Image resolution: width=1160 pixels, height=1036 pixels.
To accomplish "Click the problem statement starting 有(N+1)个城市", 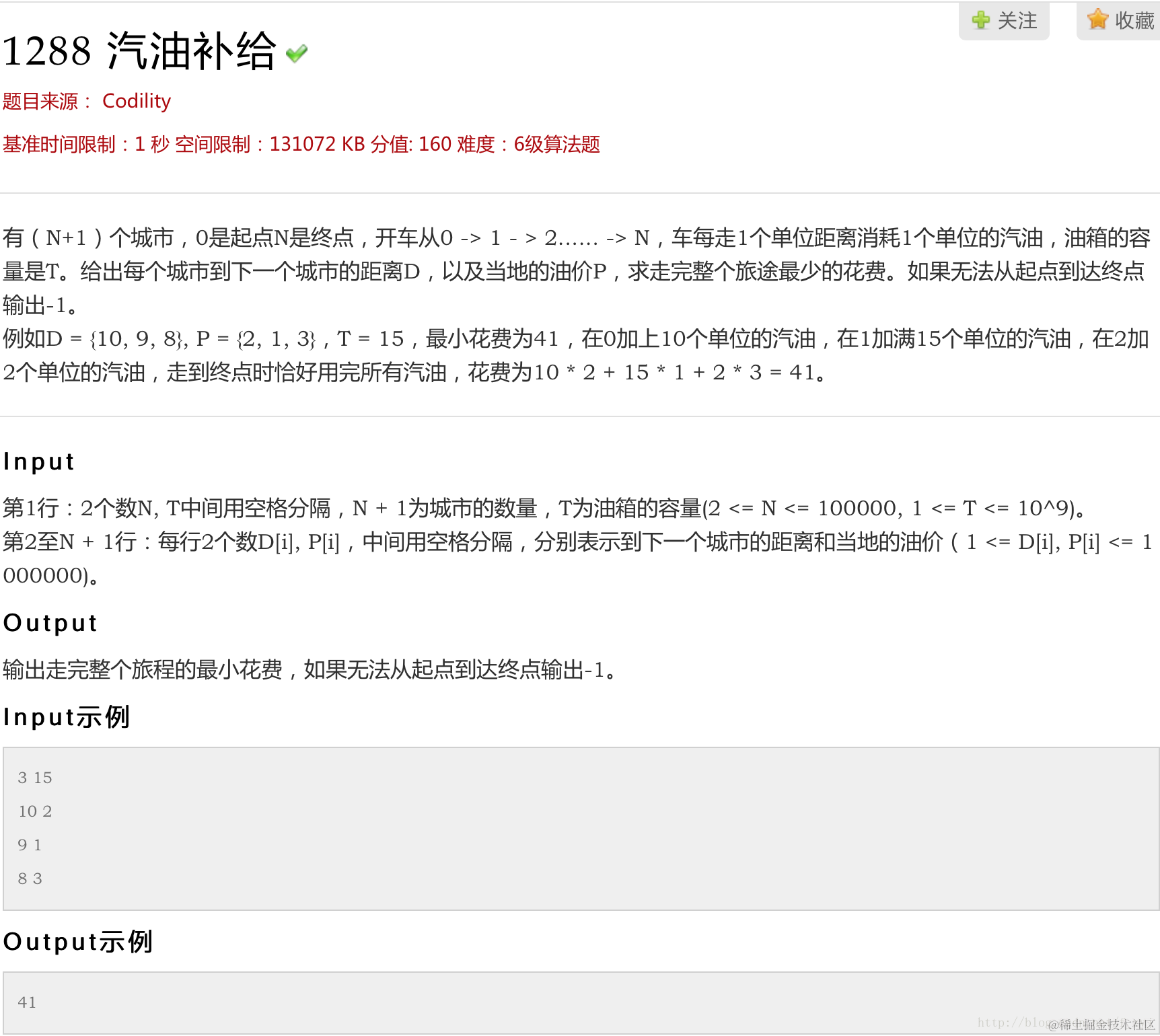I will point(577,271).
